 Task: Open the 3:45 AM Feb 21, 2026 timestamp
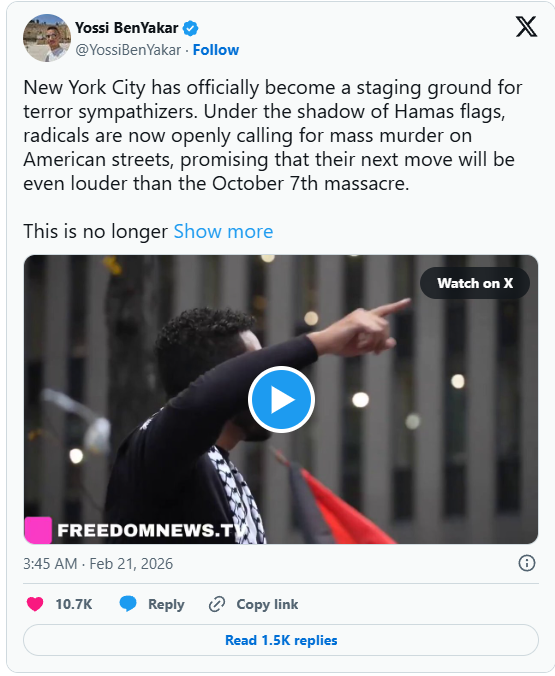pos(98,563)
